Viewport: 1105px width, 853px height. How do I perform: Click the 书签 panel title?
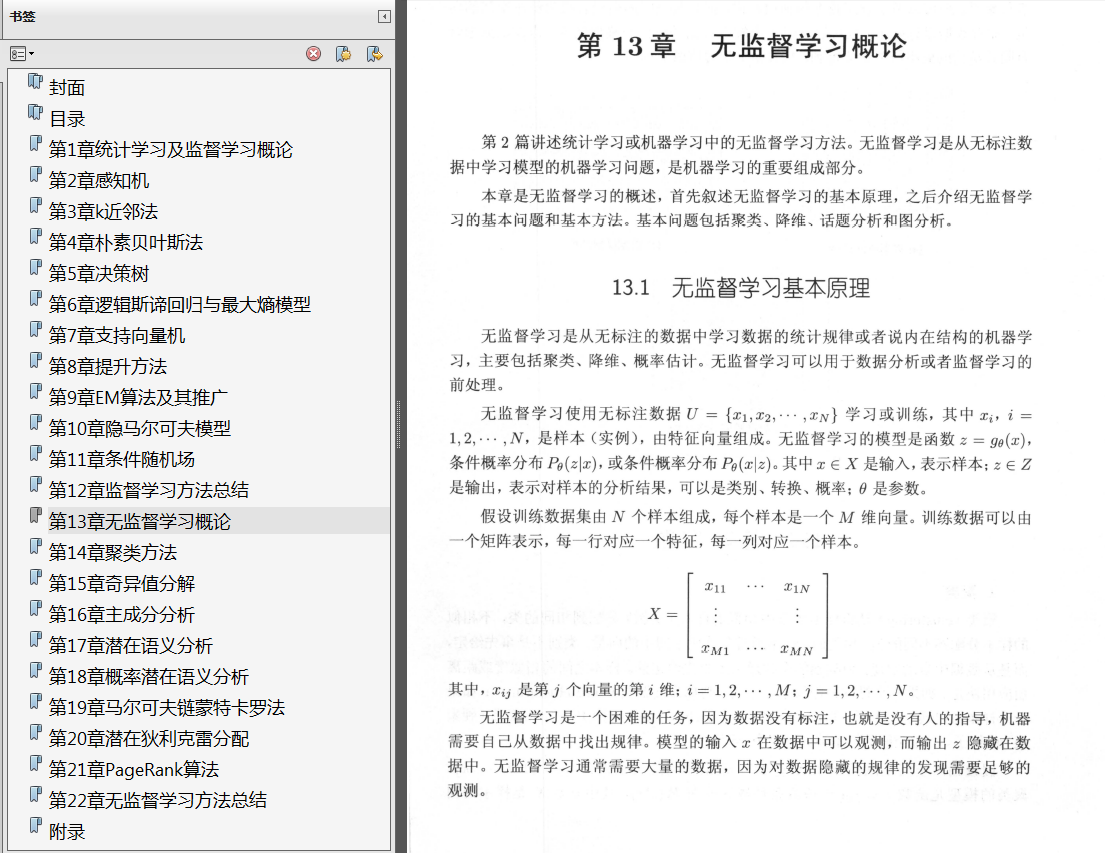(23, 16)
